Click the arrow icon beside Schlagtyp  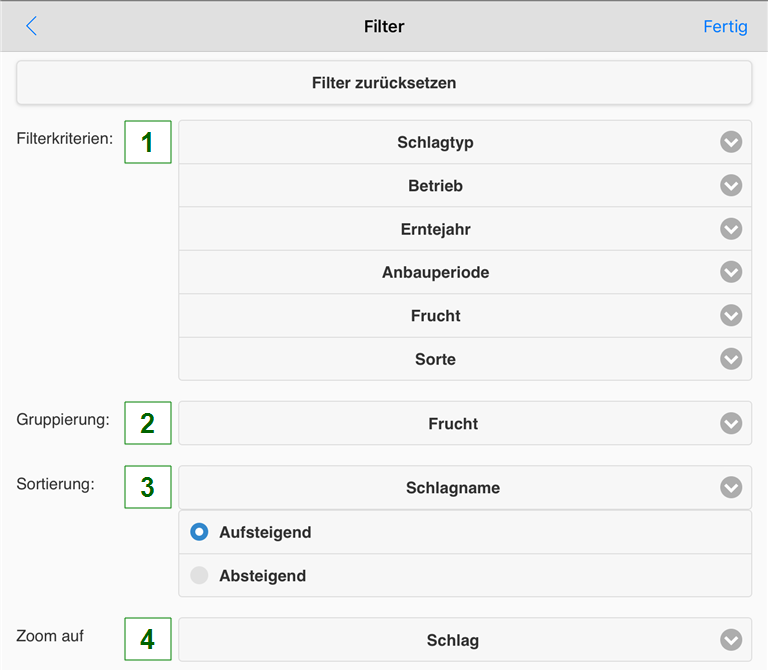click(731, 142)
